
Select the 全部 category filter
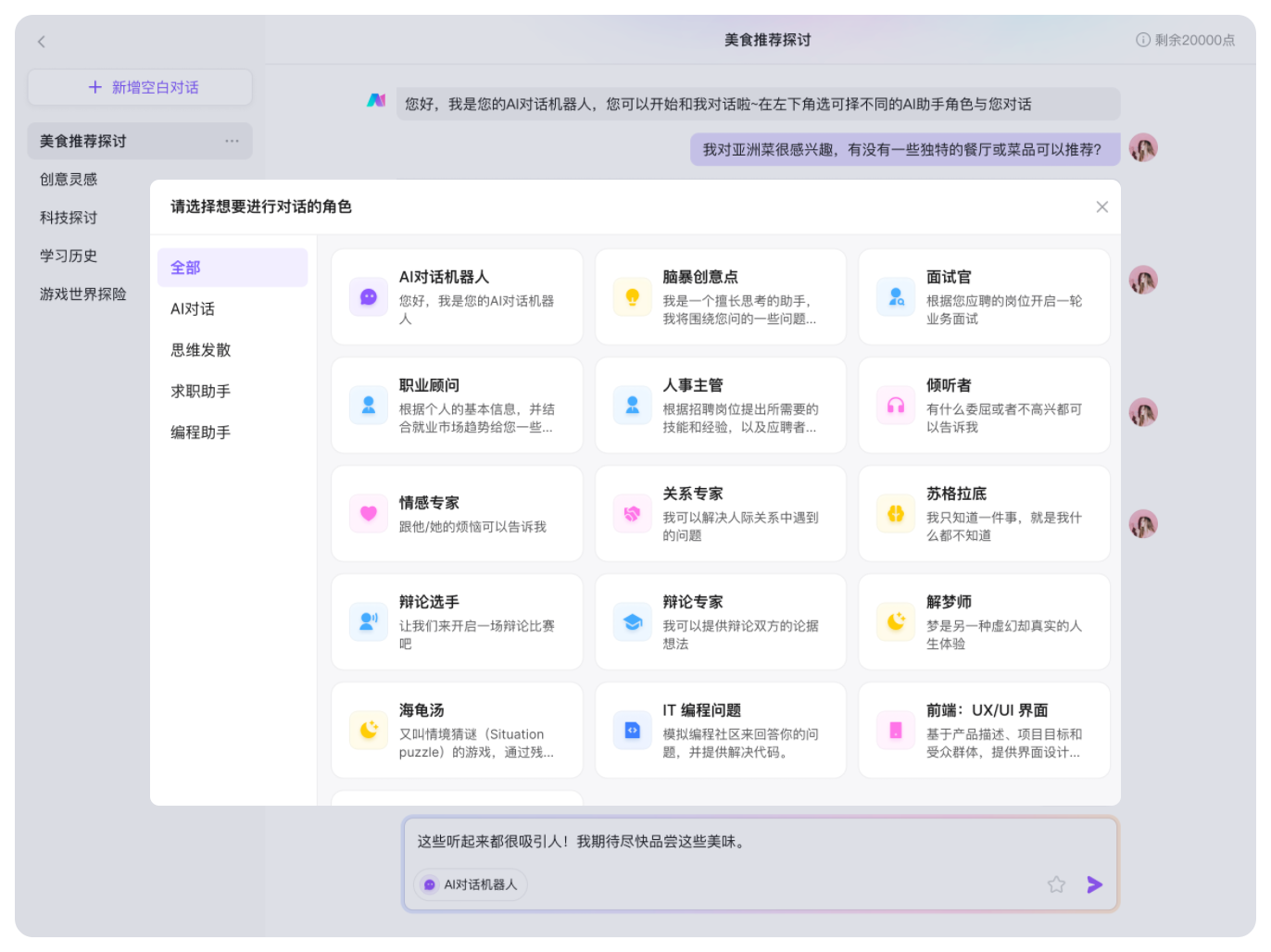[x=232, y=267]
